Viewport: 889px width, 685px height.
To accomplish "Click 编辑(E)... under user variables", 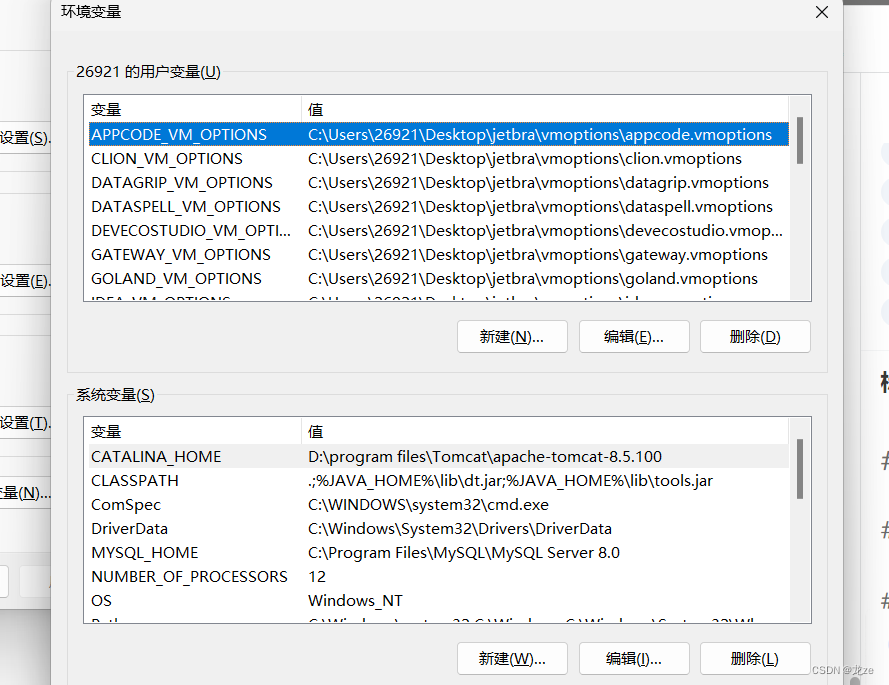I will 634,337.
